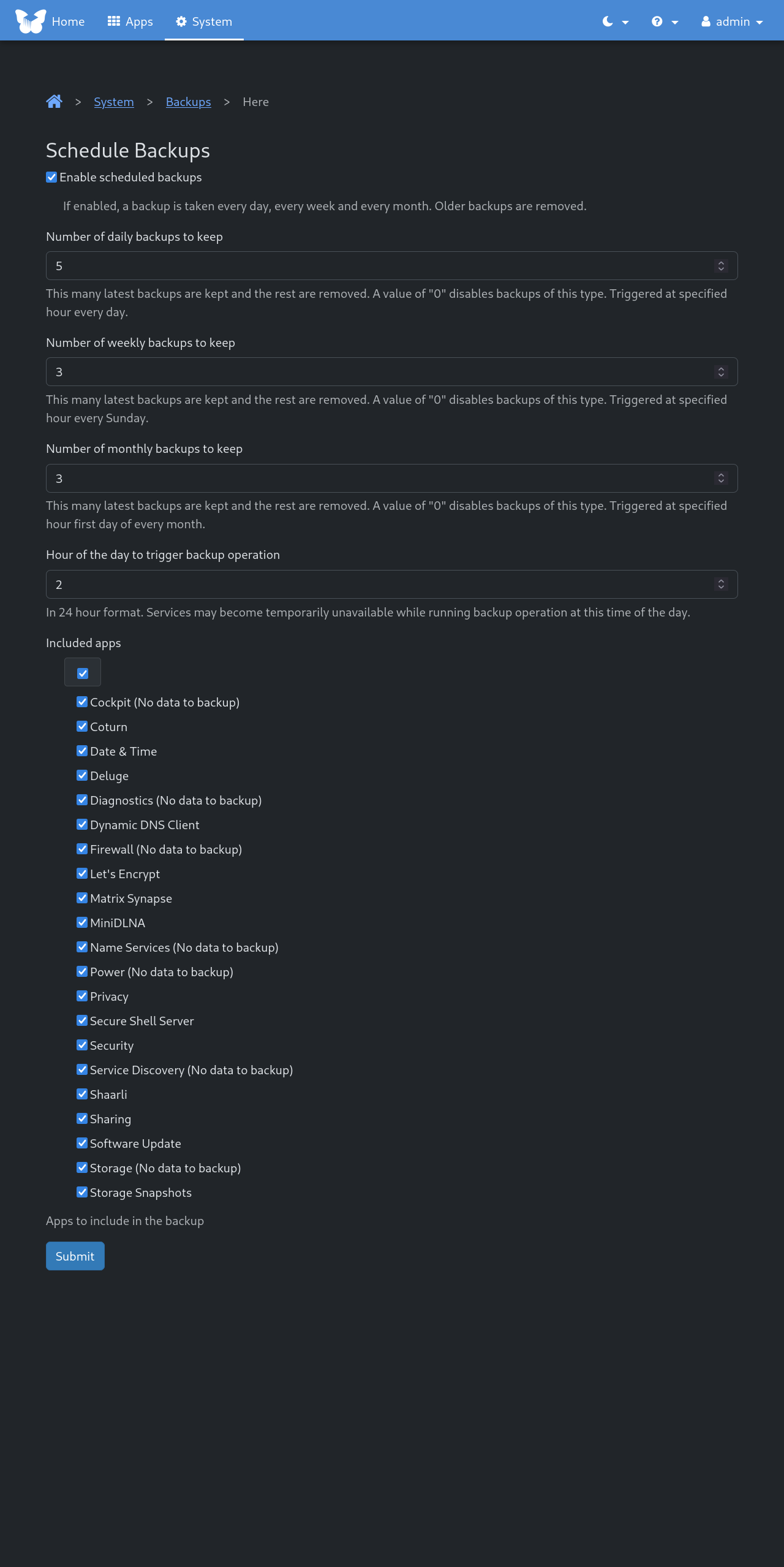
Task: Click the dark mode moon icon
Action: [608, 21]
